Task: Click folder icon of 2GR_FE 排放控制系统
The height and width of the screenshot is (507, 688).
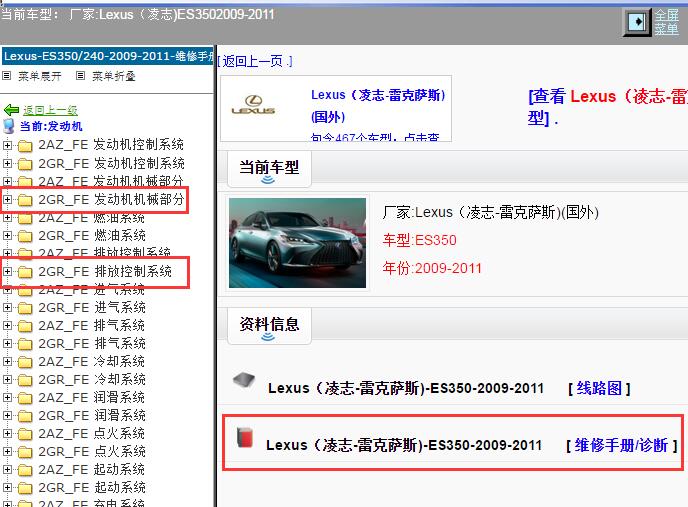Action: point(25,272)
